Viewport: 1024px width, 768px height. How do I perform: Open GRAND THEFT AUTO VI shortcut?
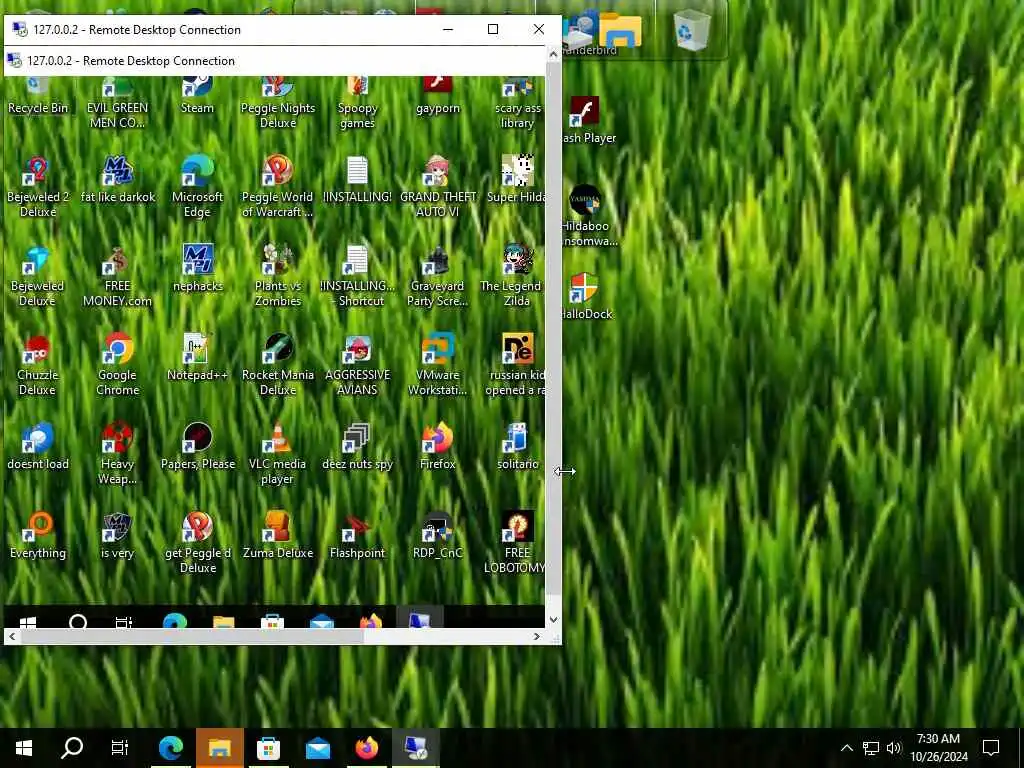pyautogui.click(x=438, y=187)
